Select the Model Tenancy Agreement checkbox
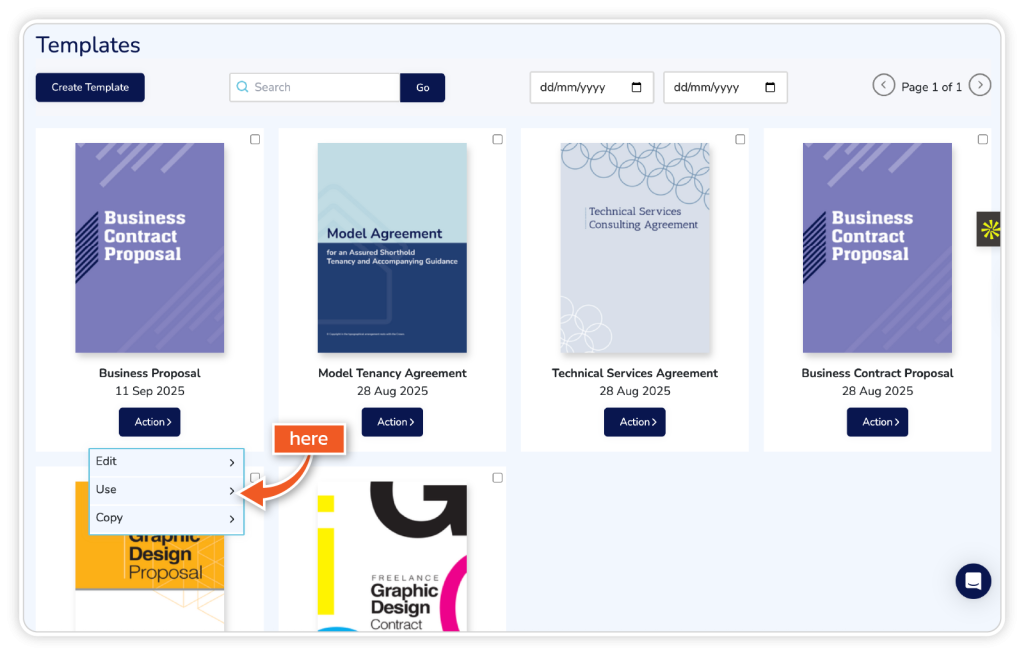Screen dimensions: 1024x655 497,139
